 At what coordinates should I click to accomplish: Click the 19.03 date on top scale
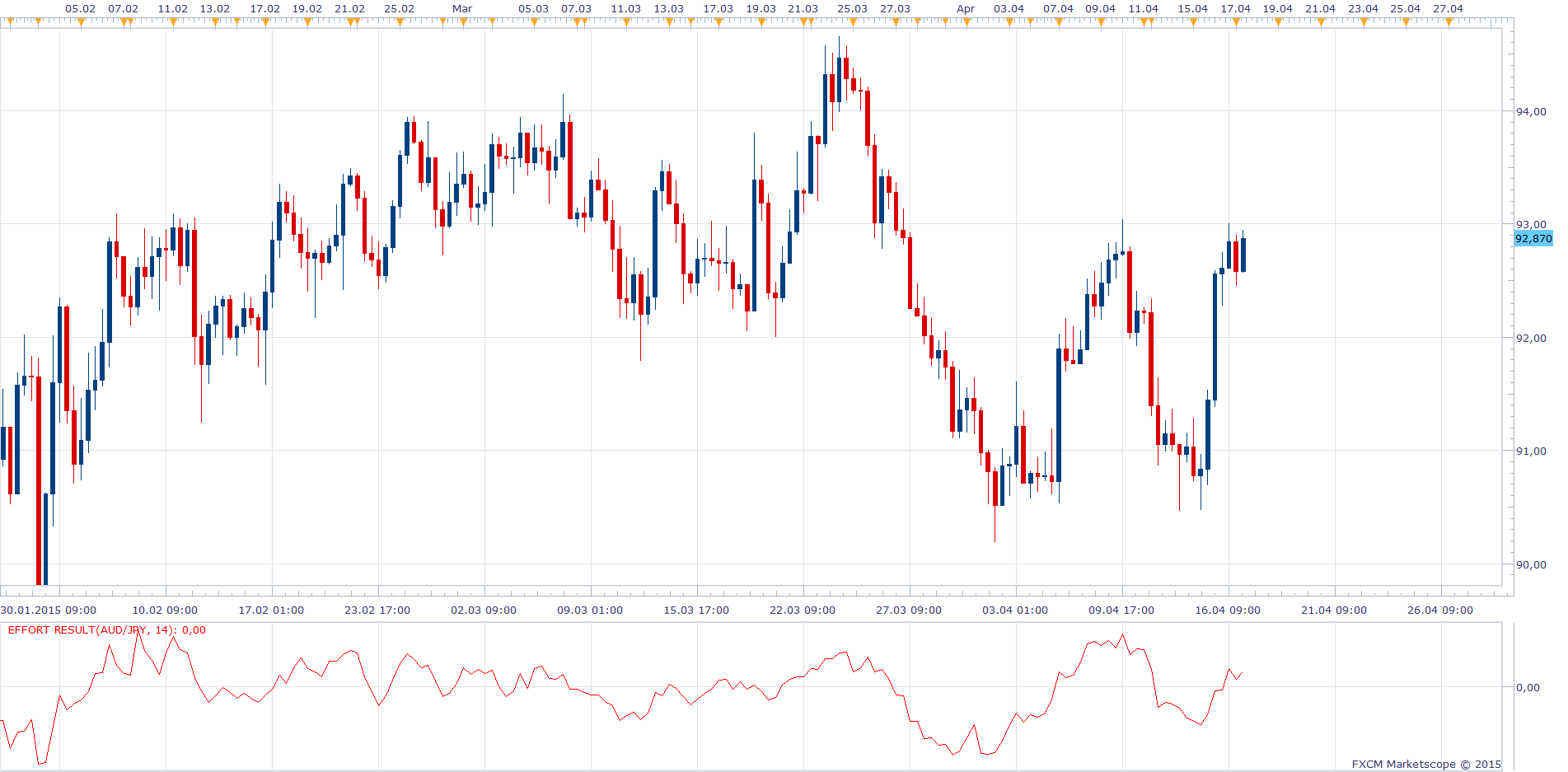coord(761,9)
